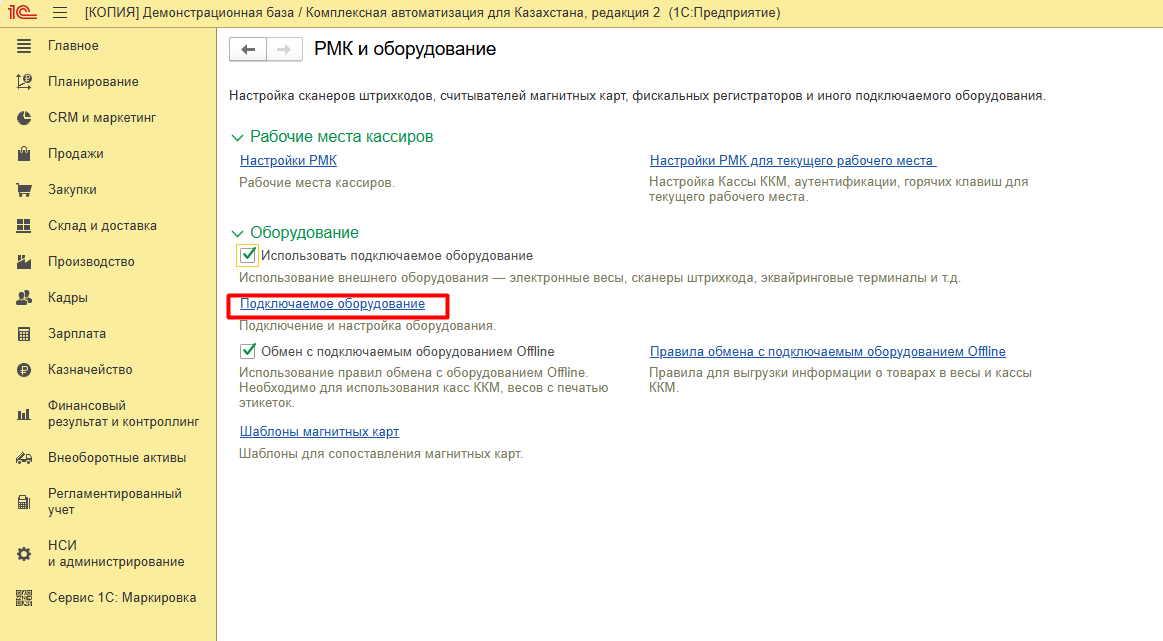The width and height of the screenshot is (1163, 641).
Task: Click the 1C logo icon
Action: tap(22, 13)
